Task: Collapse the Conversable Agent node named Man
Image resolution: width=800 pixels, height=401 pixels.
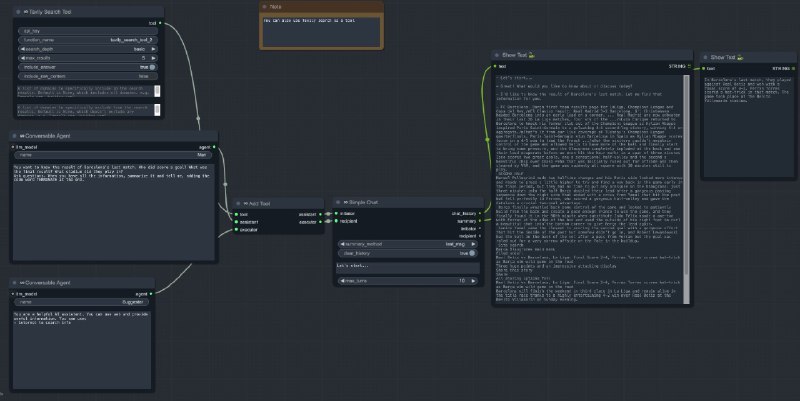Action: [x=15, y=136]
